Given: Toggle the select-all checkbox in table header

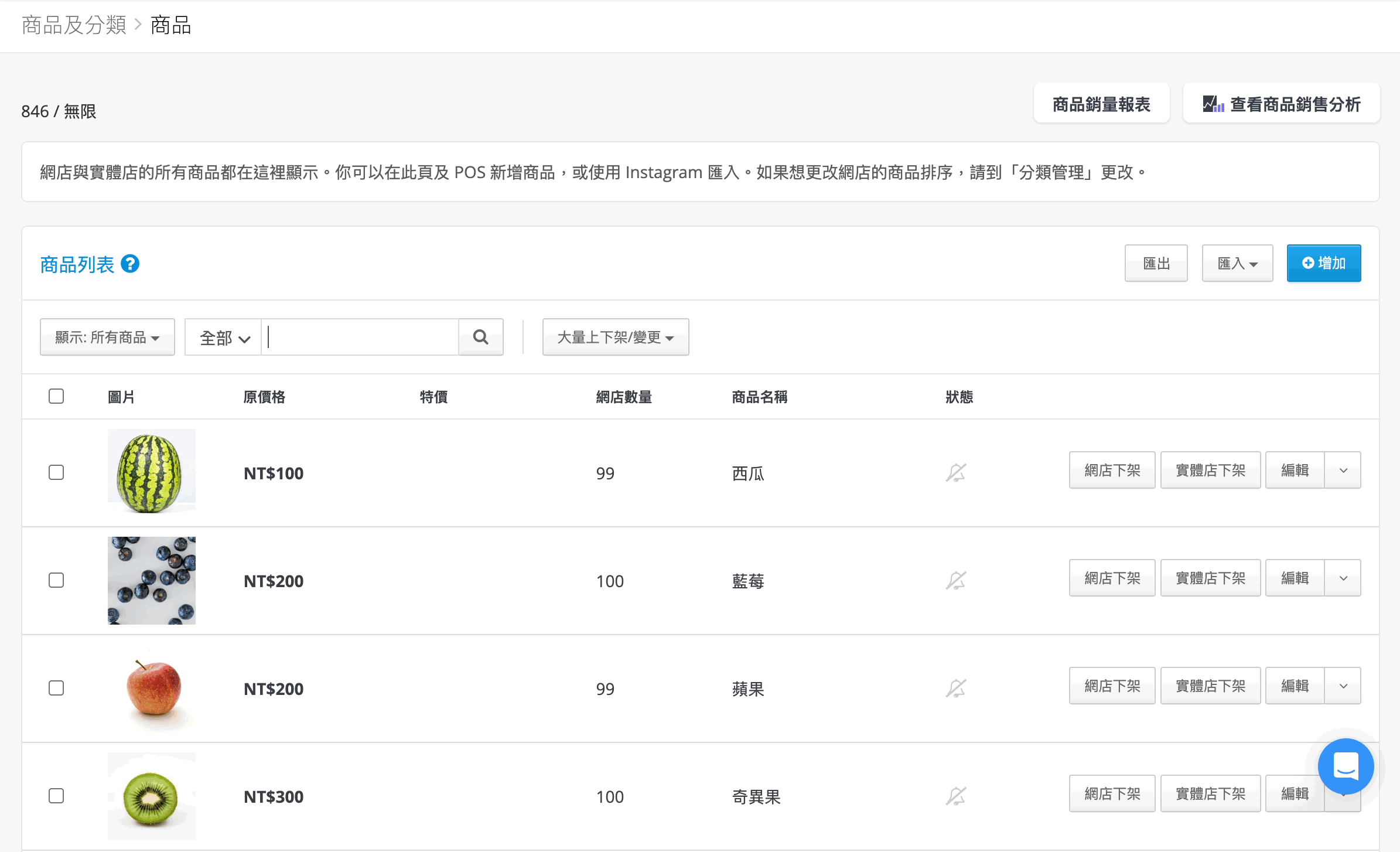Looking at the screenshot, I should click(56, 396).
